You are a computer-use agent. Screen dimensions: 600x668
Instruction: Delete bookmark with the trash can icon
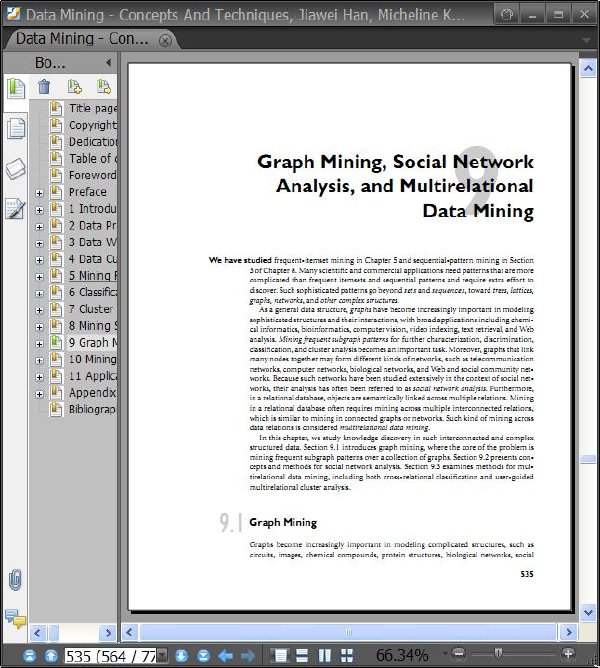(44, 86)
